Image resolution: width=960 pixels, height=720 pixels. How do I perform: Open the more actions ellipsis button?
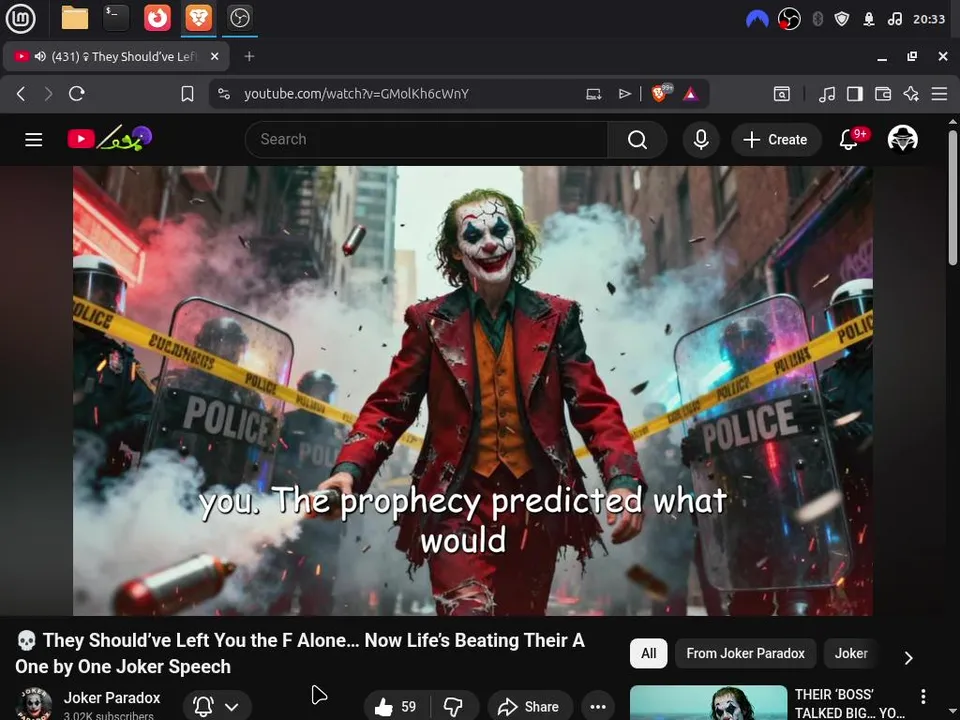pos(598,707)
